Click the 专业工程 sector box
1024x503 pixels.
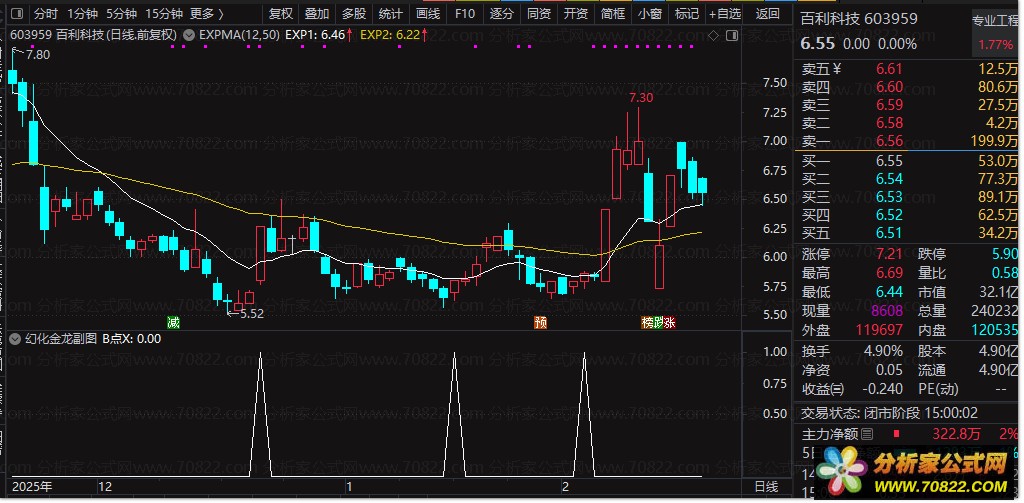point(995,35)
